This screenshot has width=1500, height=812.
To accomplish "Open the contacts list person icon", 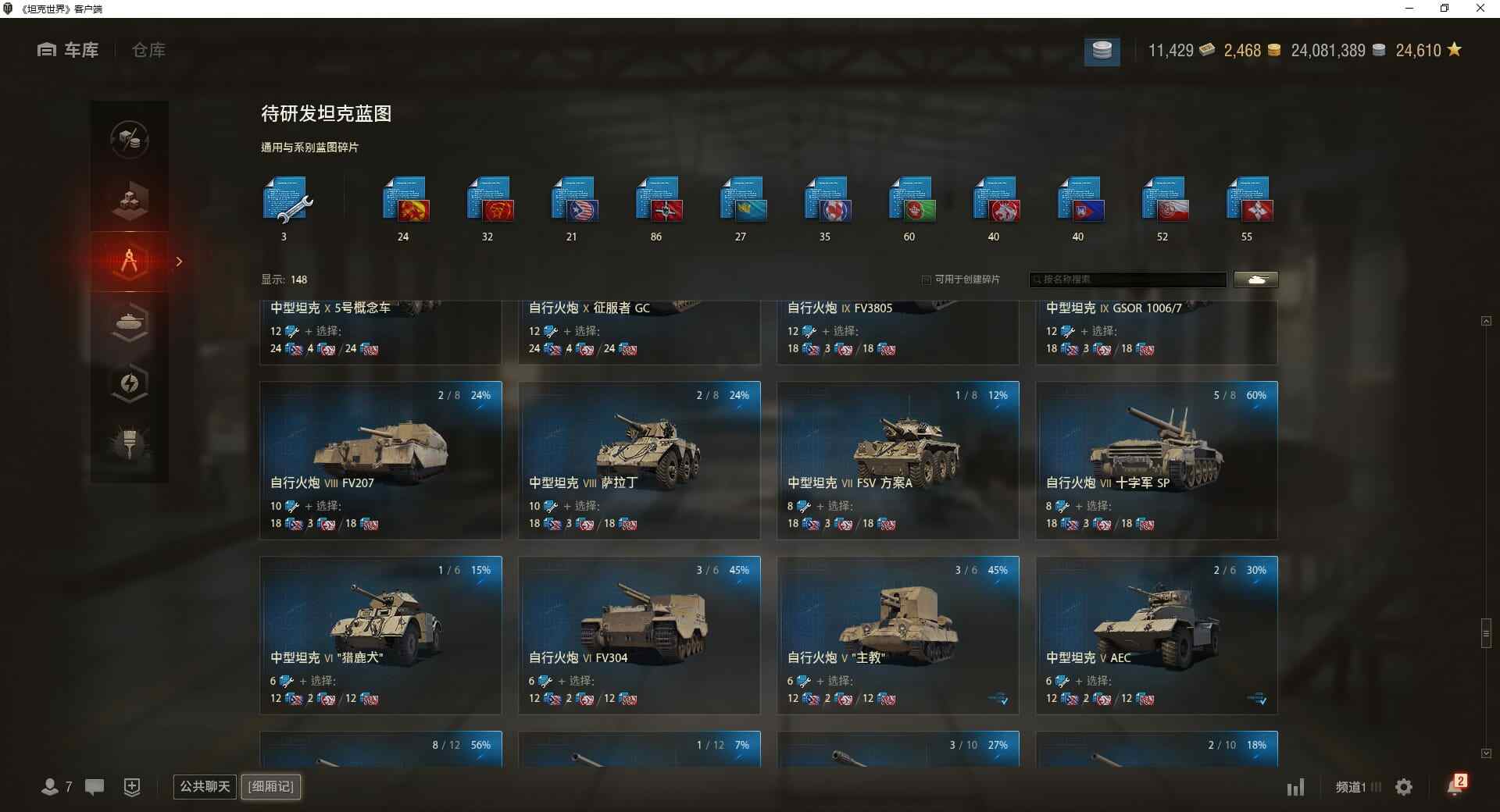I will 50,787.
